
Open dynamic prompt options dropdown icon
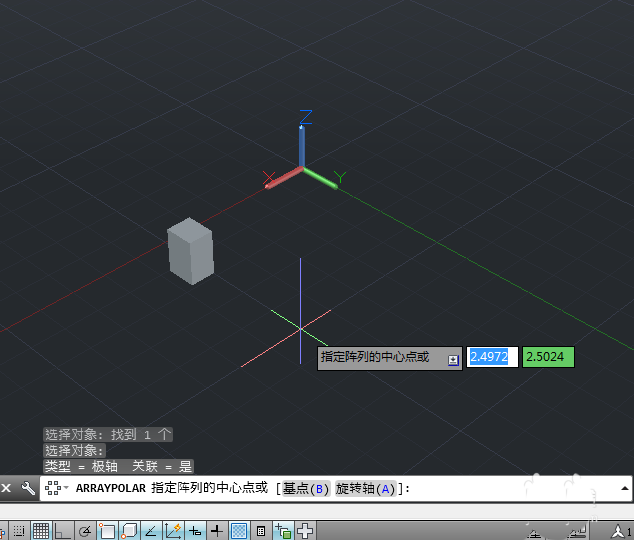click(453, 360)
